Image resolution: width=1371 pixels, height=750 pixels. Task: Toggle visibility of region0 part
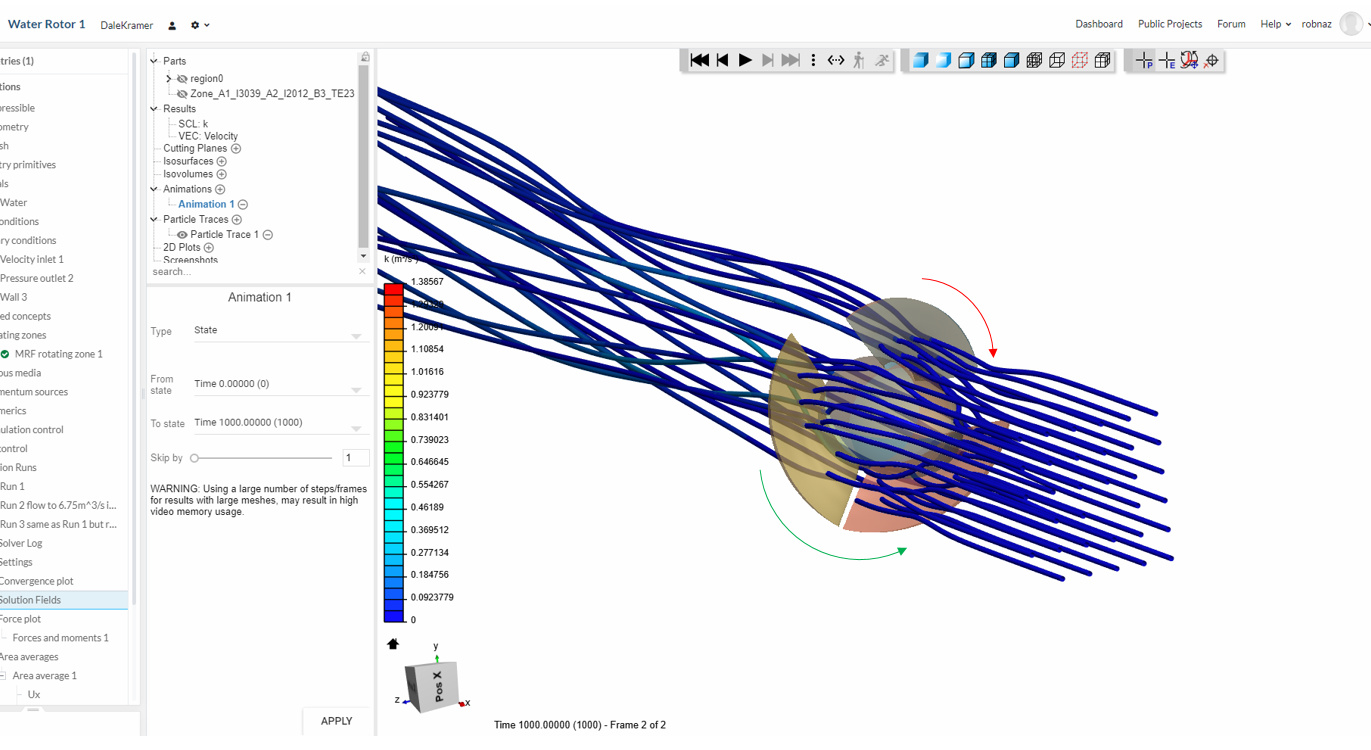(182, 79)
